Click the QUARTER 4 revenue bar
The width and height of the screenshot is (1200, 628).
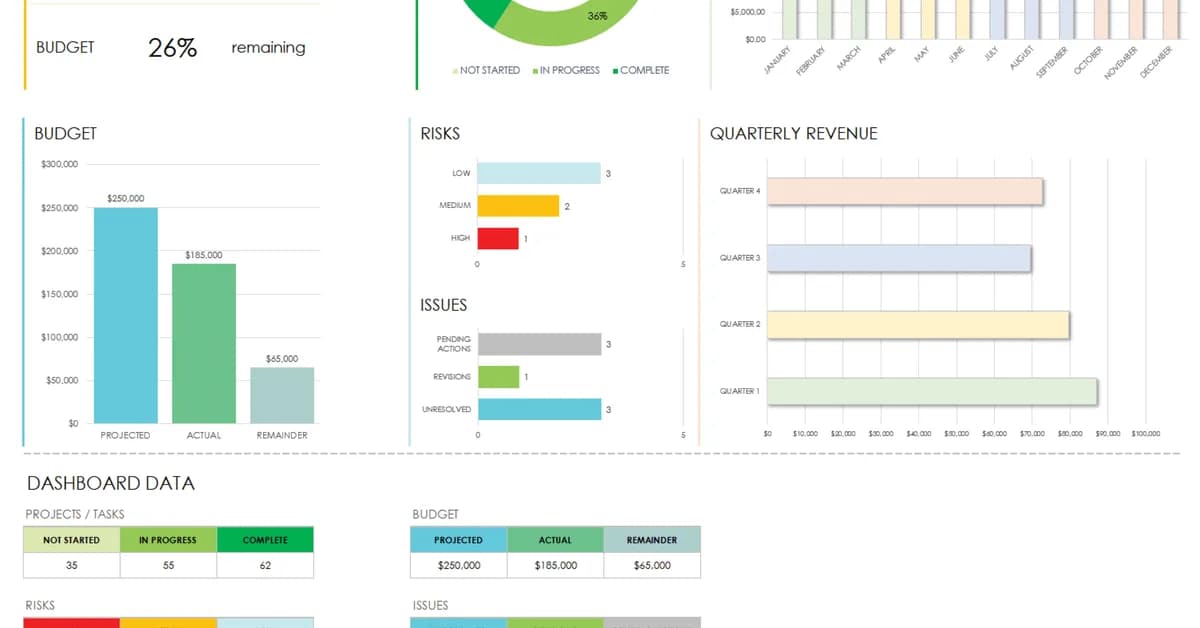point(905,191)
